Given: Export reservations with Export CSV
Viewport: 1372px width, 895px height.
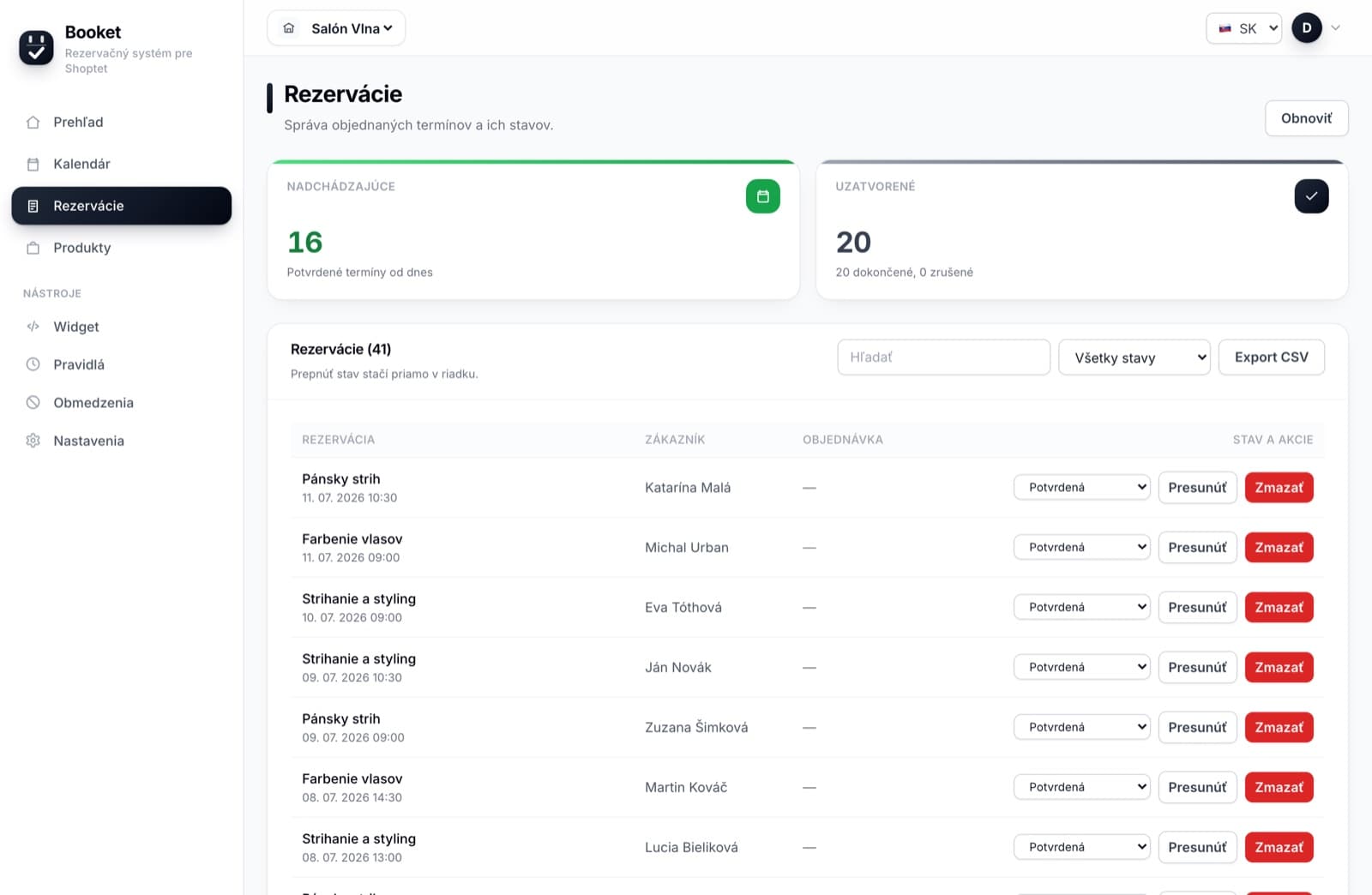Looking at the screenshot, I should (1271, 357).
